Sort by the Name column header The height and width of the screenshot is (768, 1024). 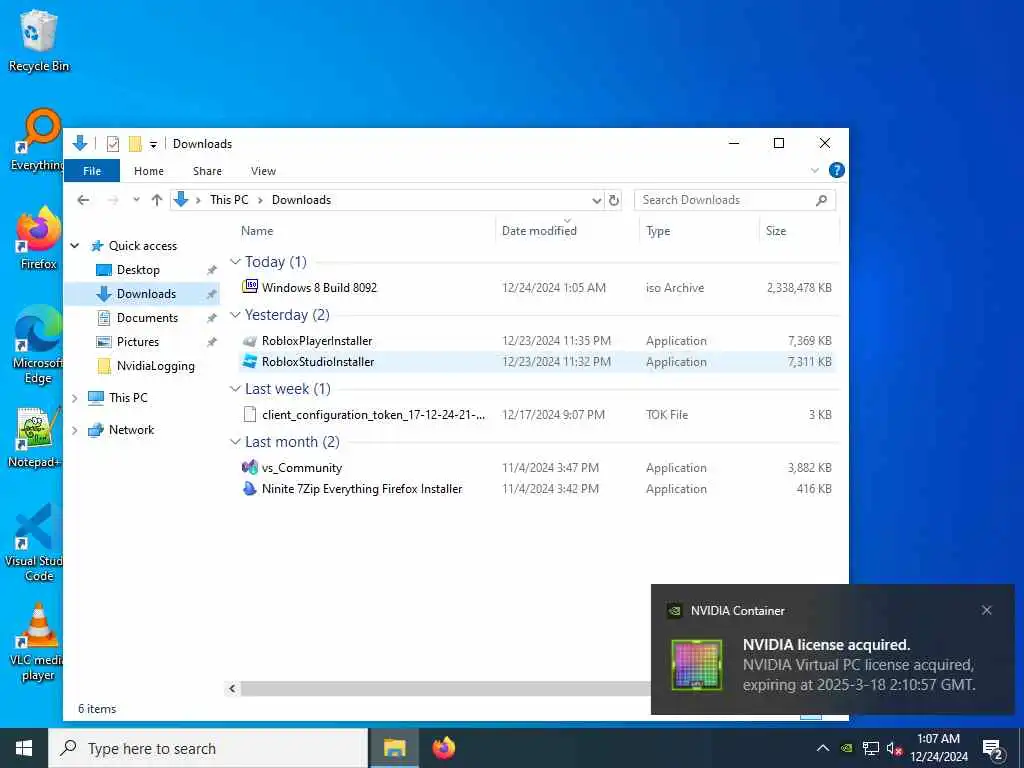[365, 231]
